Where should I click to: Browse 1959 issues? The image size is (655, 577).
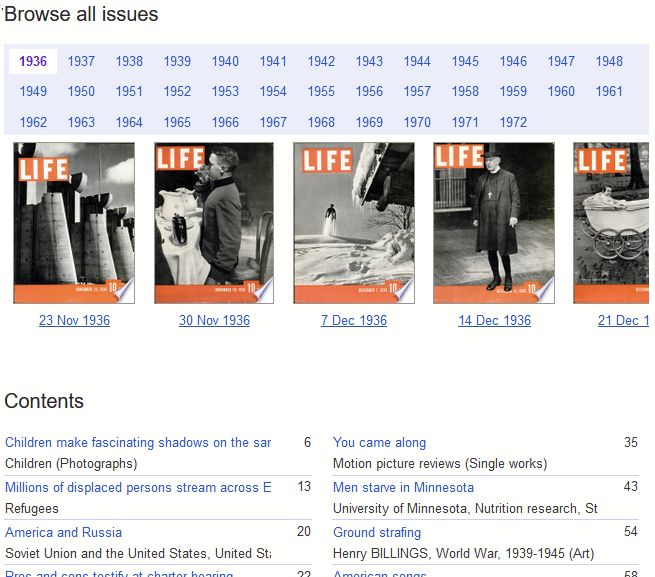pyautogui.click(x=513, y=92)
